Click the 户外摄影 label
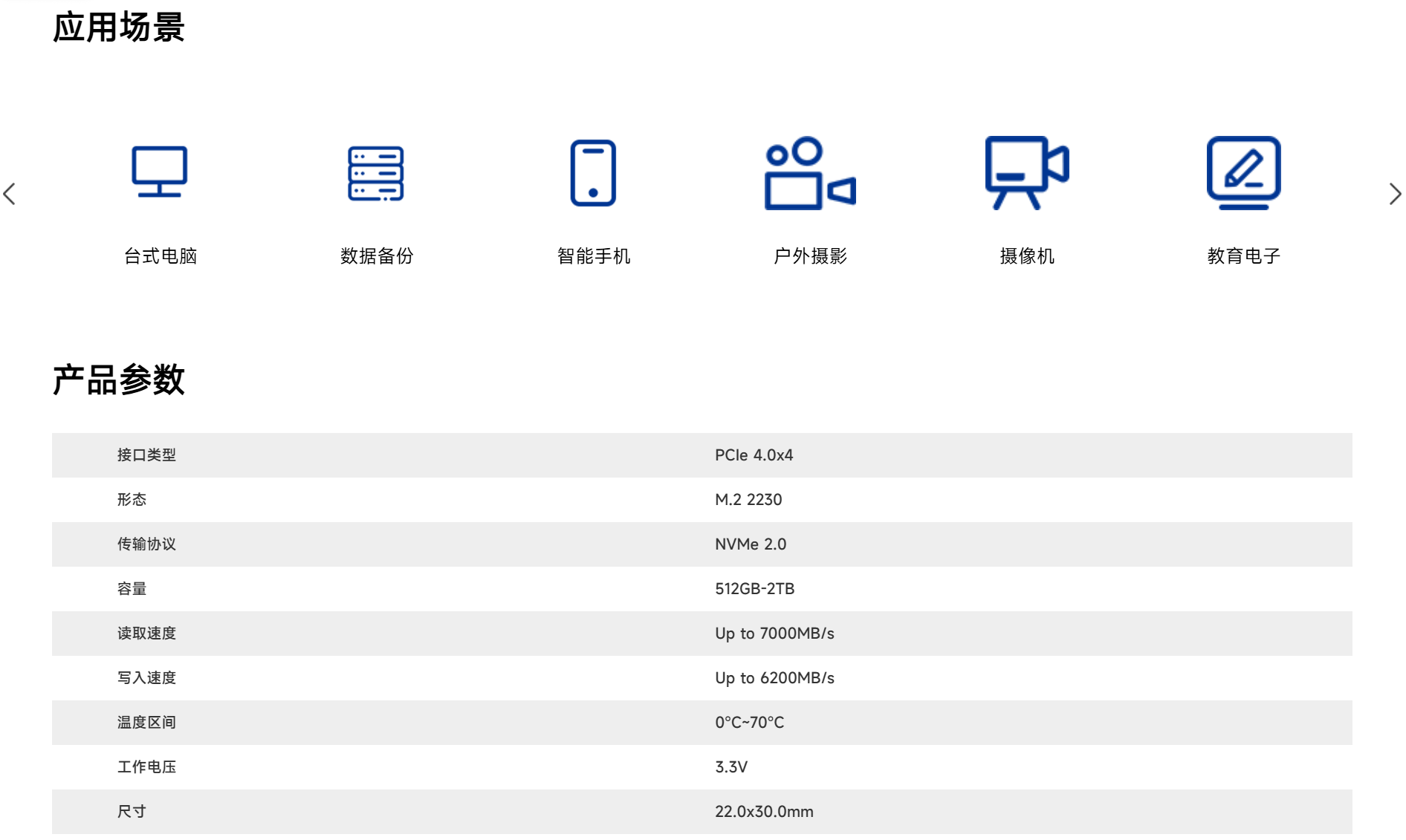The width and height of the screenshot is (1406, 840). 810,256
